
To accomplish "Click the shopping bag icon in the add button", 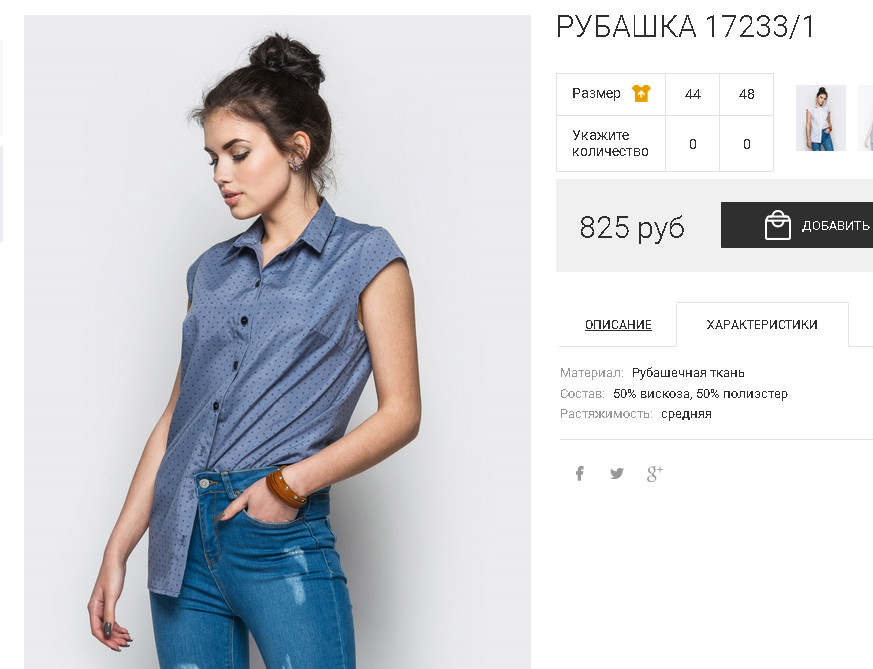I will click(778, 225).
